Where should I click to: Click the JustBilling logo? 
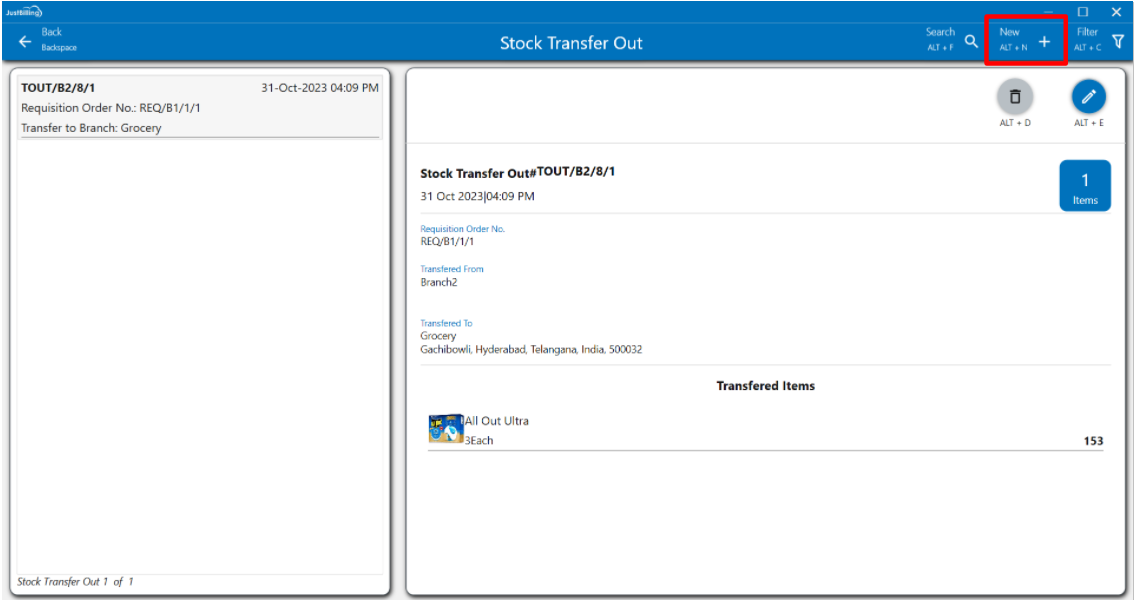coord(23,11)
